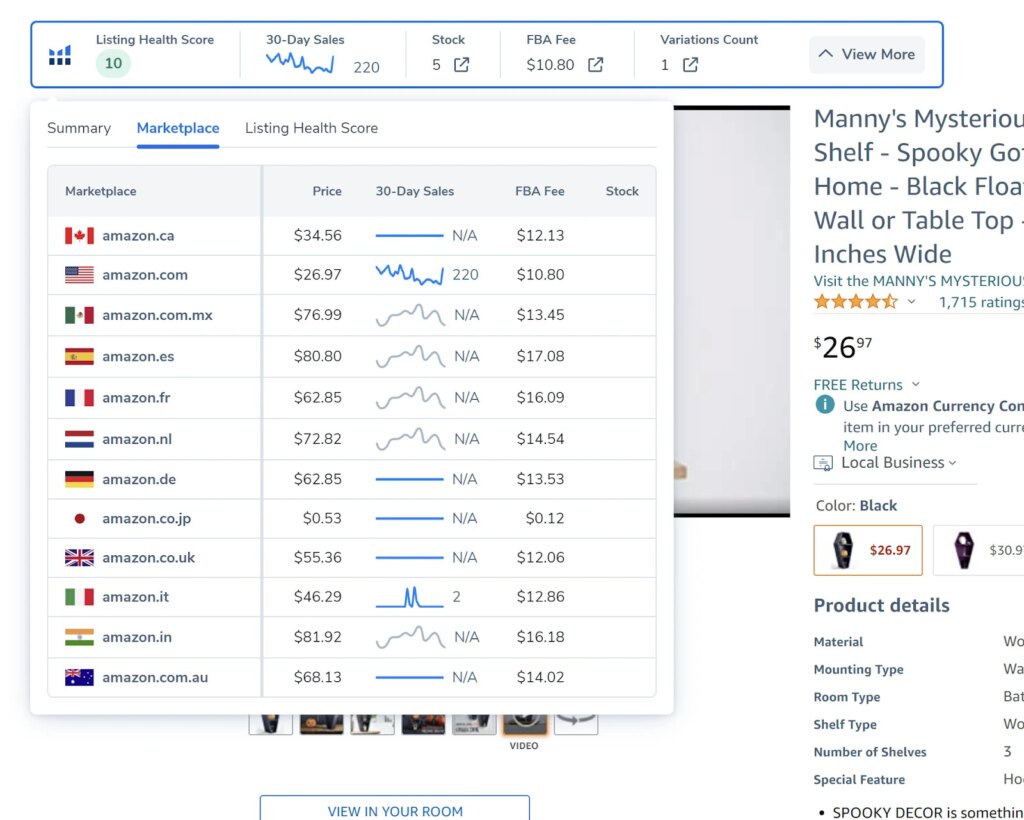Expand the Local Business dropdown
This screenshot has width=1024, height=820.
pos(952,463)
